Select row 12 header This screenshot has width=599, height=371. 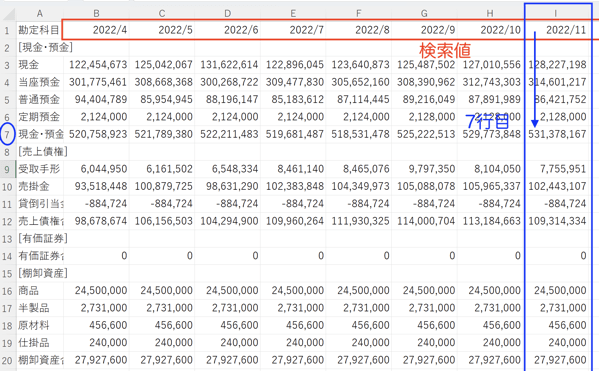7,221
